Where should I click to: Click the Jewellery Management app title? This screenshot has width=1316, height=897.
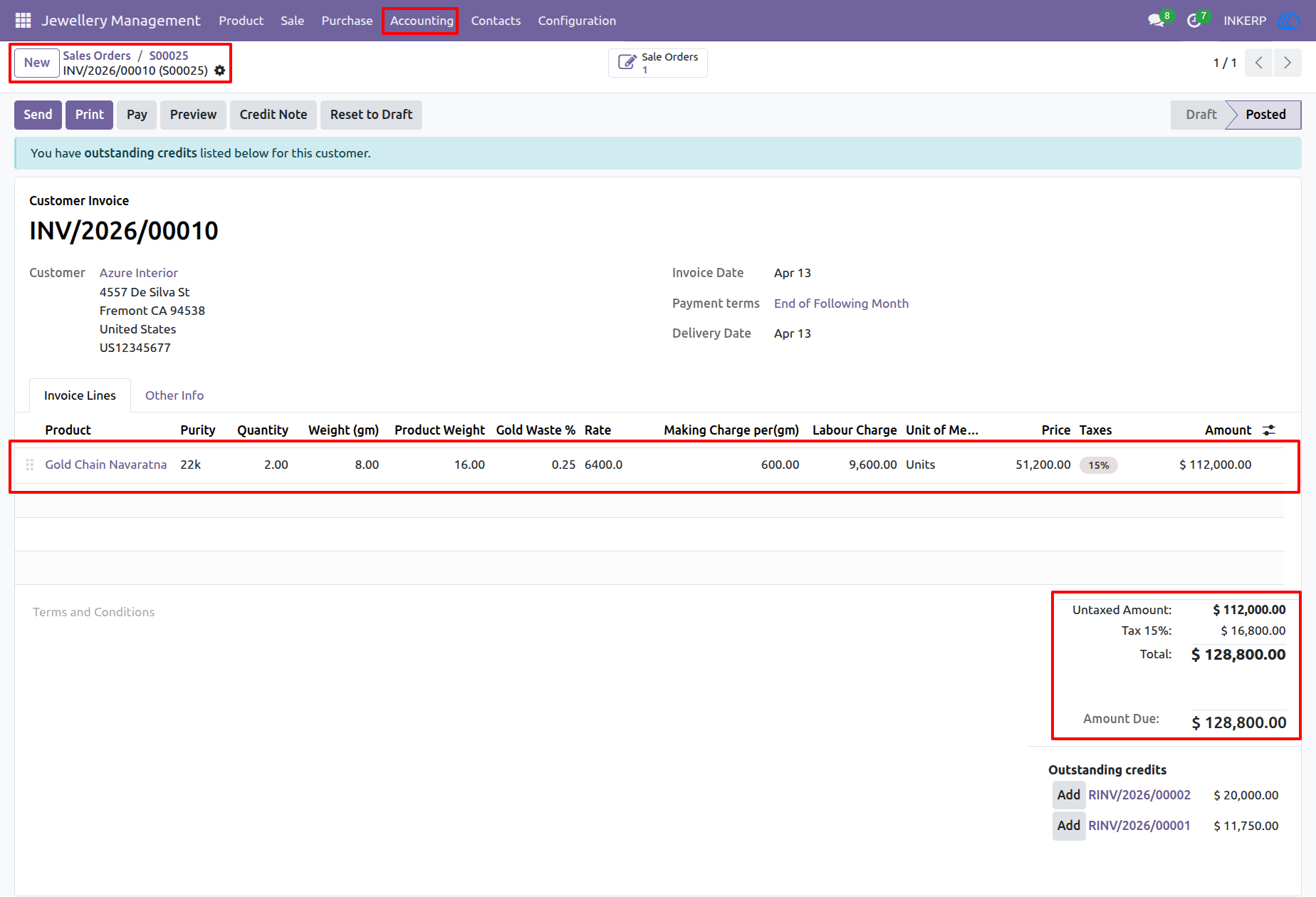121,21
